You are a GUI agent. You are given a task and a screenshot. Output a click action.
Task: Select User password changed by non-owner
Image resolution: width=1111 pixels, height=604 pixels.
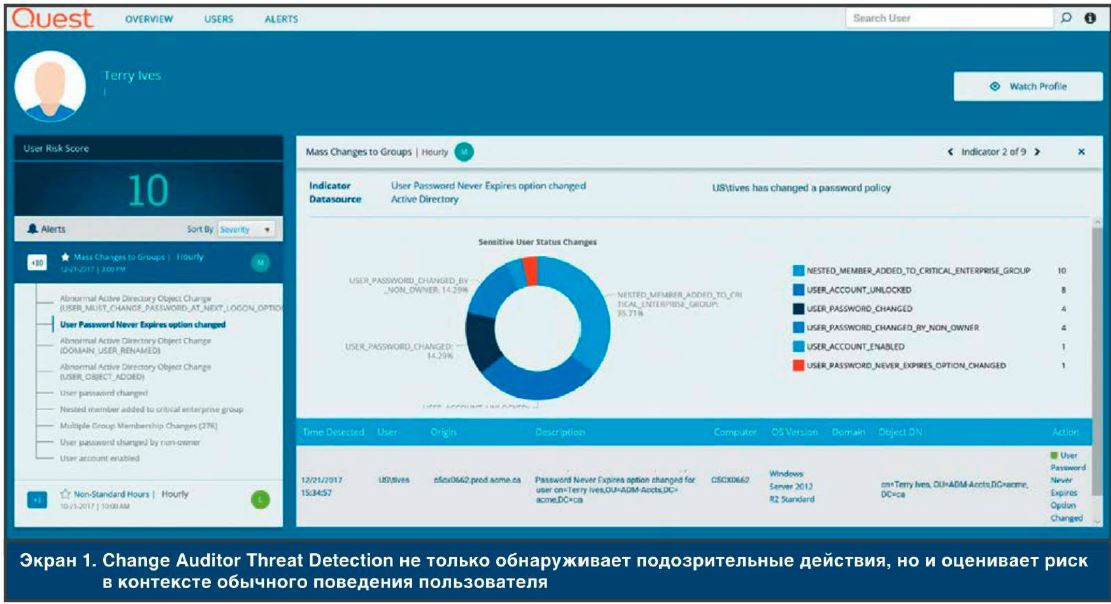130,442
